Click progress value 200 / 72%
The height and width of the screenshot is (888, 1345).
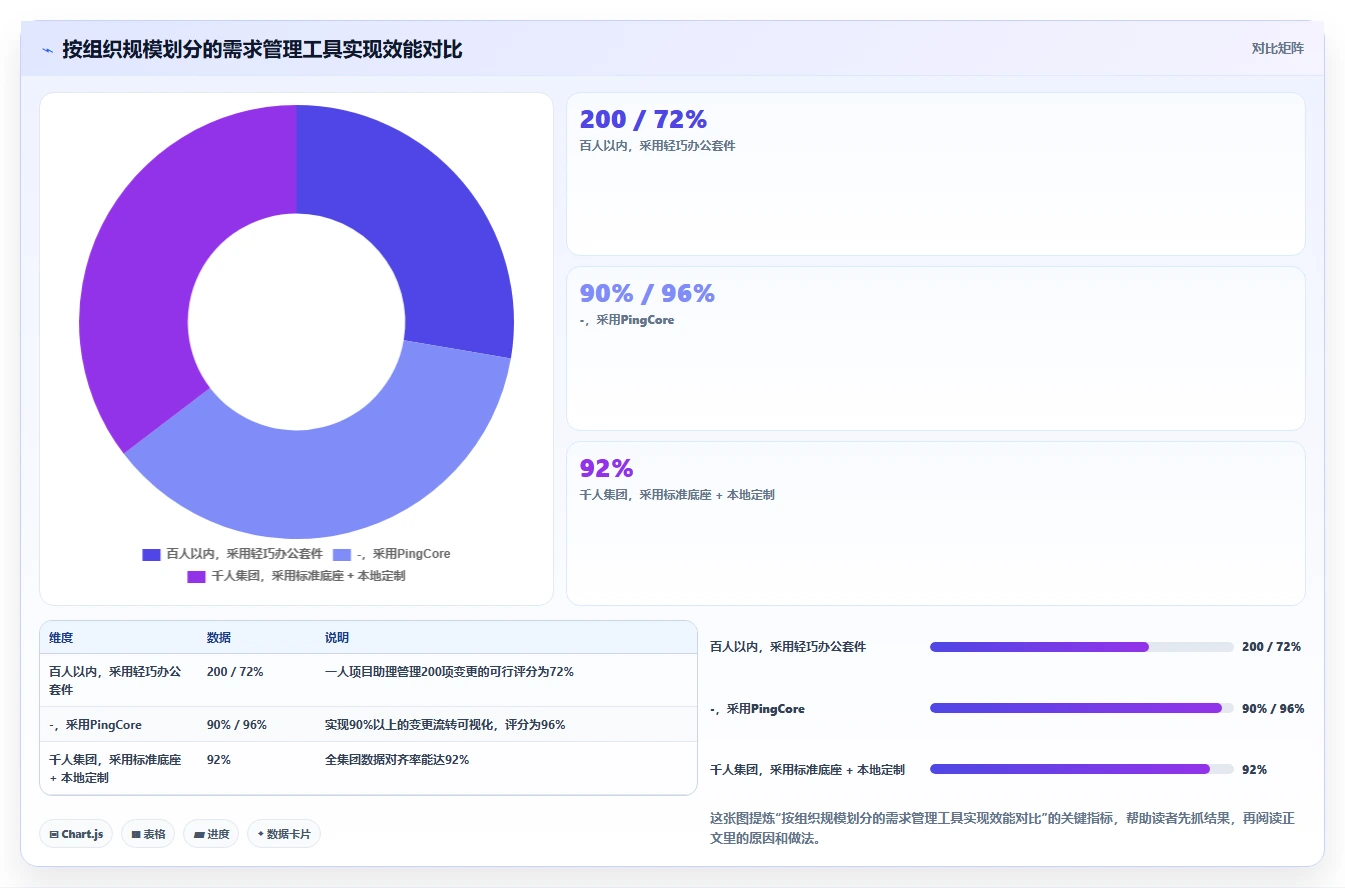click(1271, 647)
